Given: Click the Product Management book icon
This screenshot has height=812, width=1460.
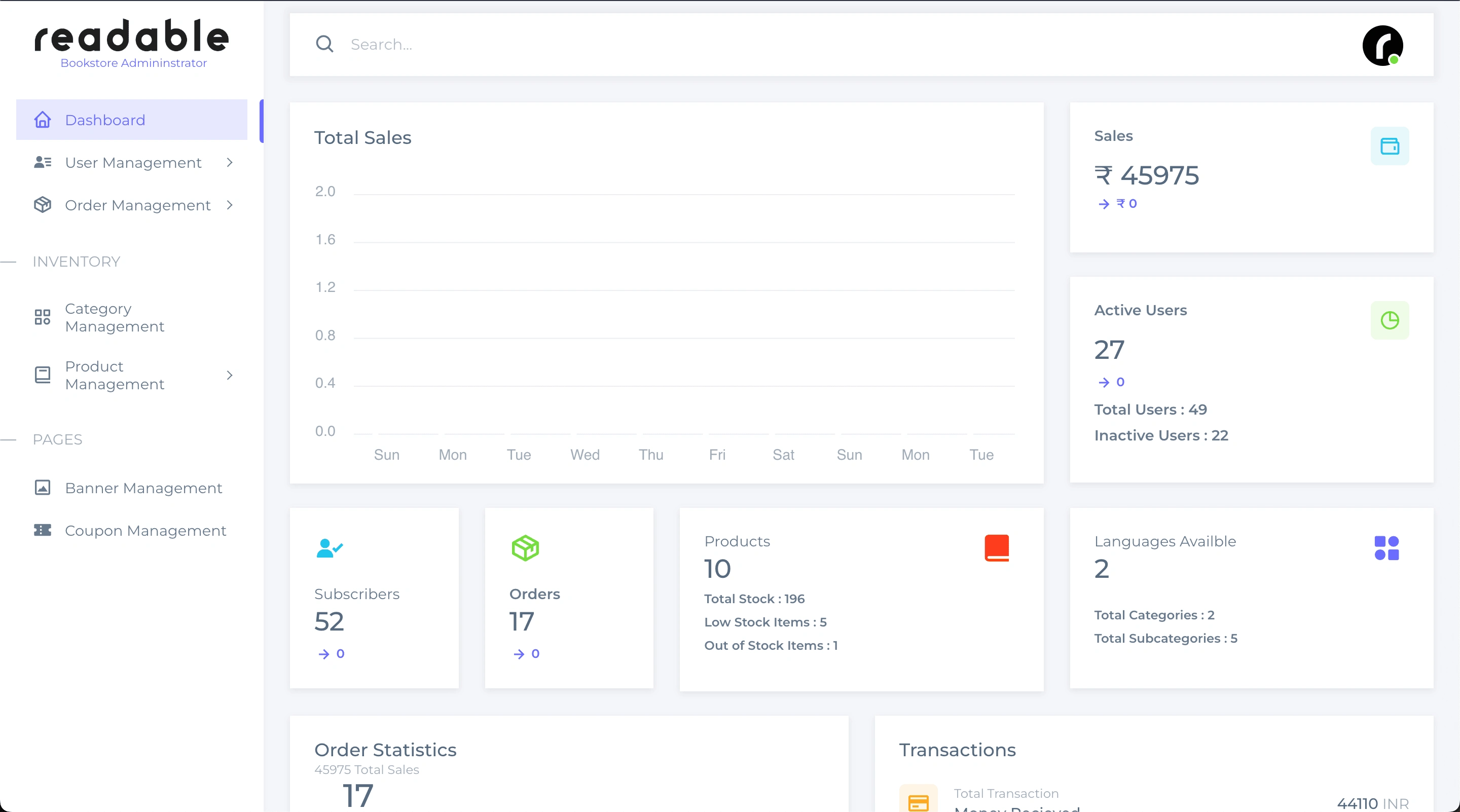Looking at the screenshot, I should (43, 375).
